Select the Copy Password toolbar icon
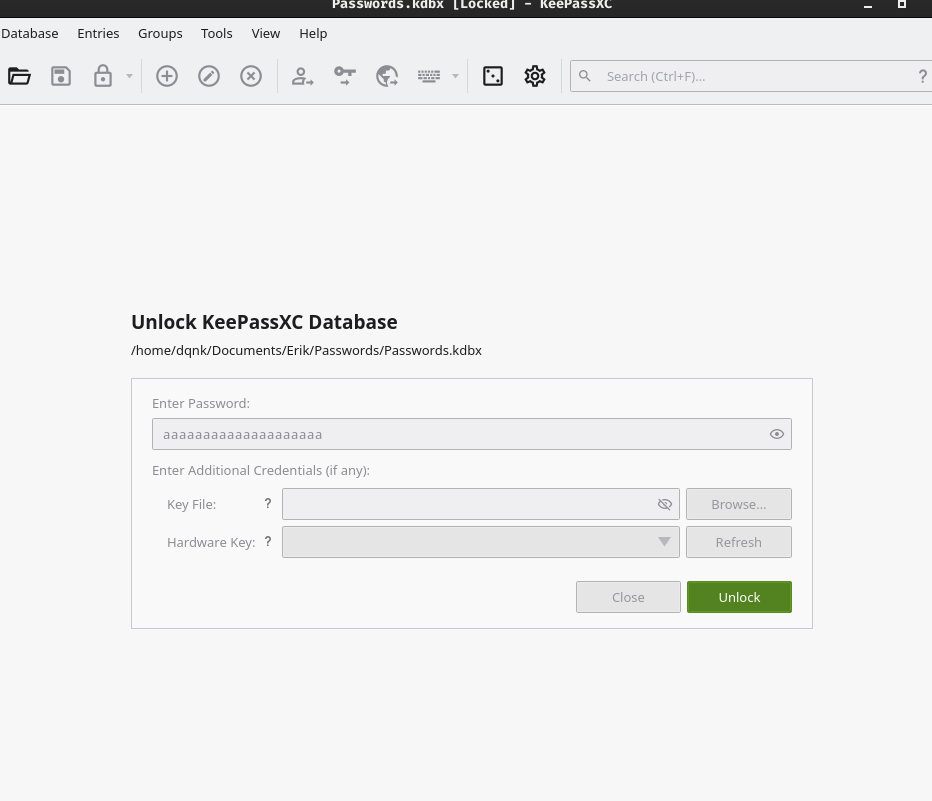Screen dimensions: 932x801 [345, 76]
